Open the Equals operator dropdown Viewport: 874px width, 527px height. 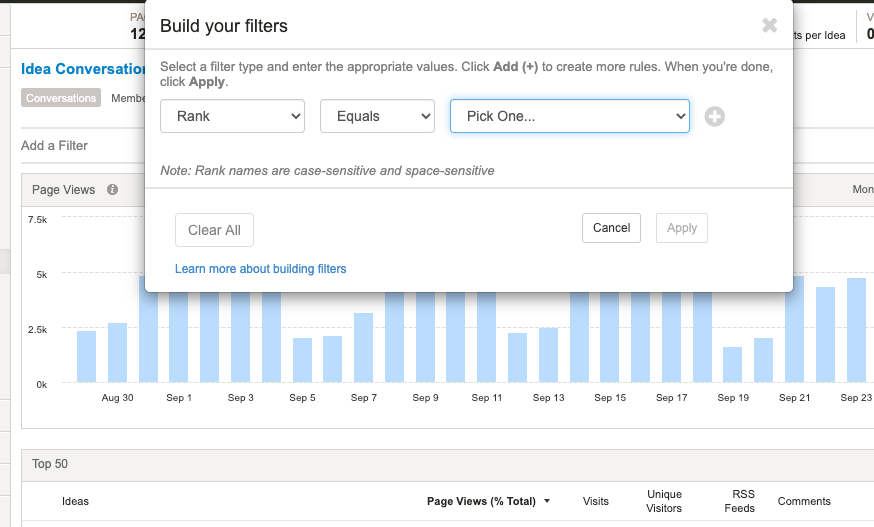click(377, 116)
